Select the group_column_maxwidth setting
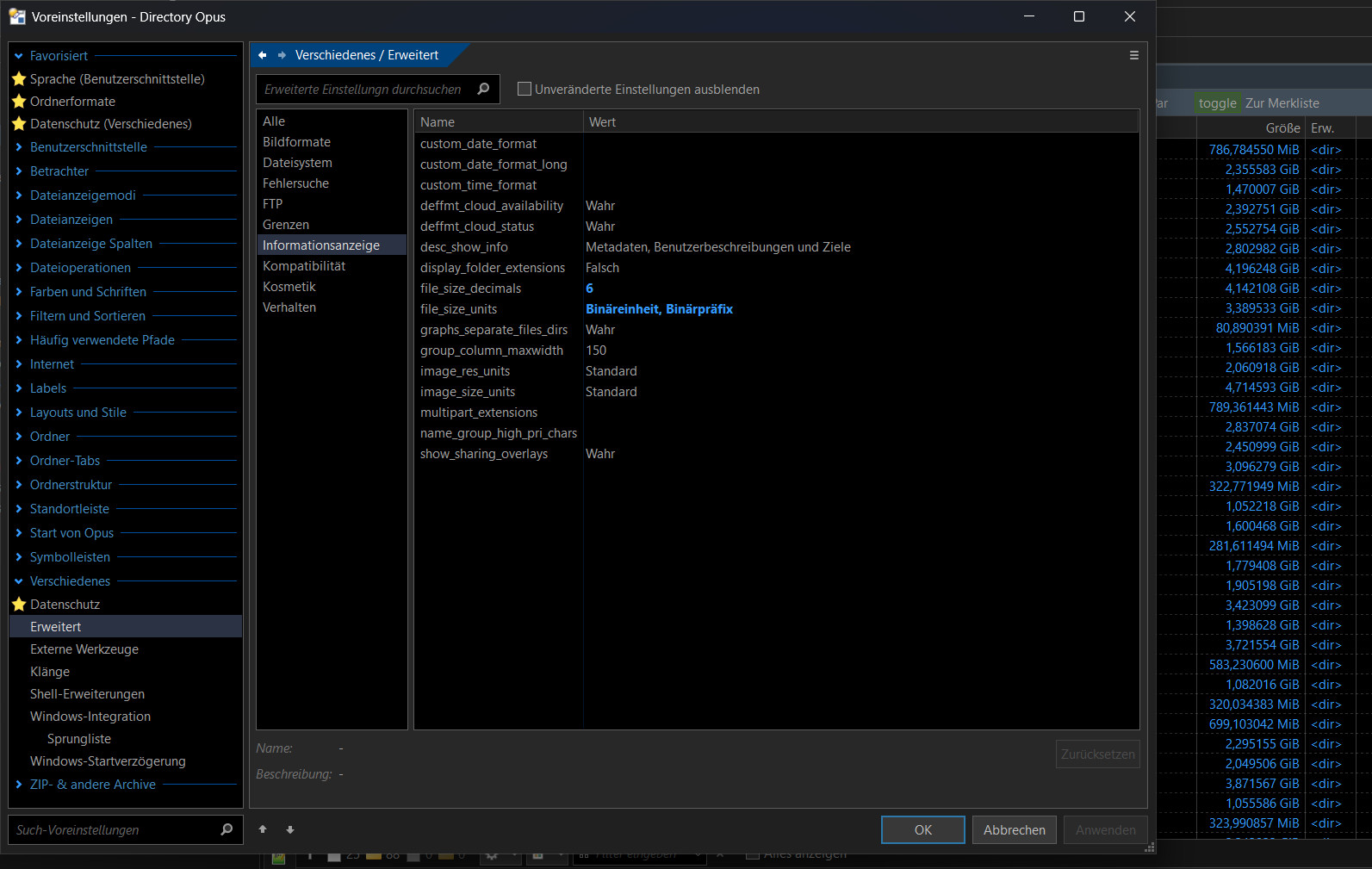The width and height of the screenshot is (1372, 869). tap(776, 351)
